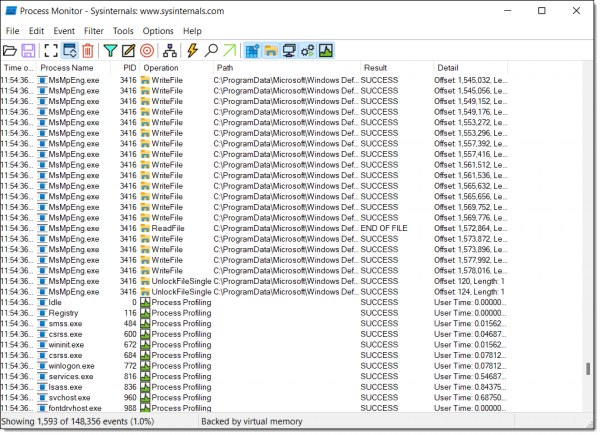Click the Open file toolbar icon
This screenshot has height=435, width=600.
coord(10,51)
